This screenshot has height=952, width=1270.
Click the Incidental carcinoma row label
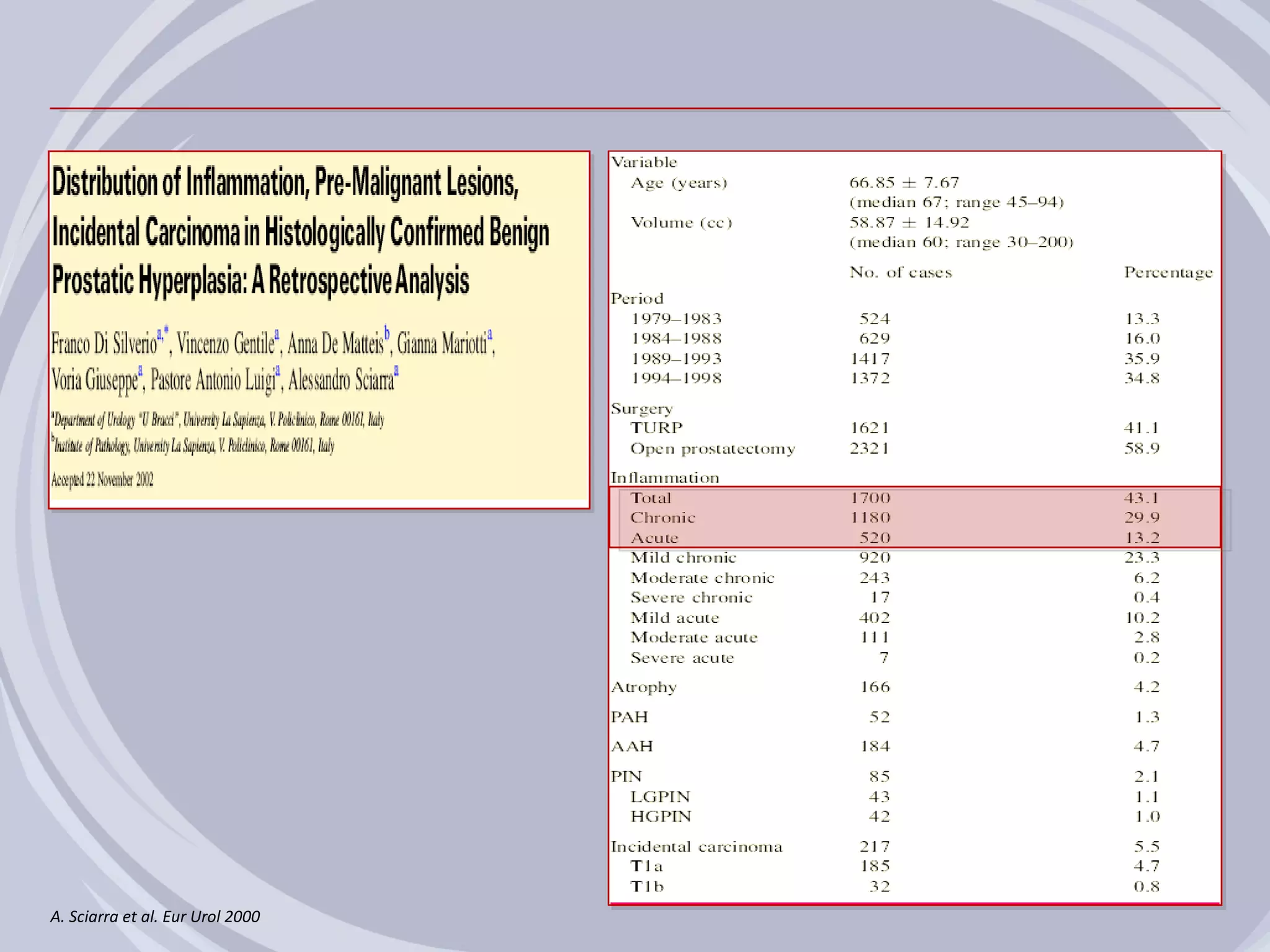point(696,847)
